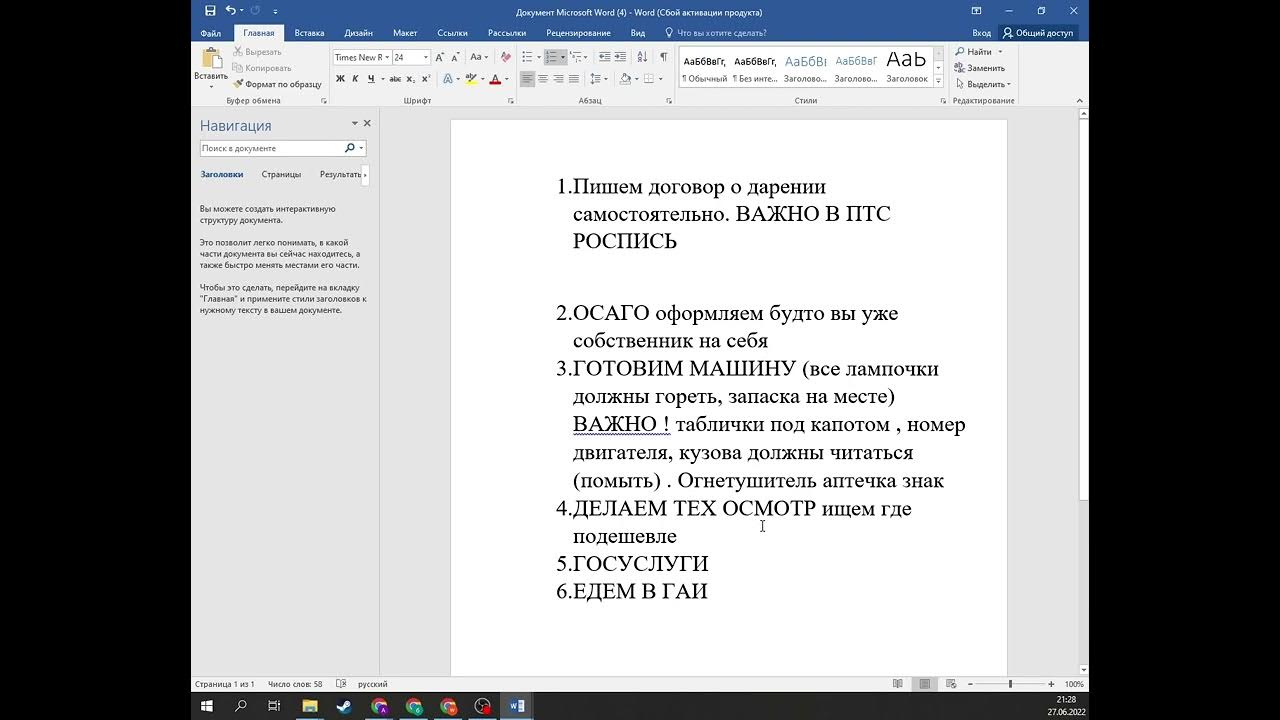The image size is (1280, 720).
Task: Select the Обычный style
Action: click(x=704, y=68)
